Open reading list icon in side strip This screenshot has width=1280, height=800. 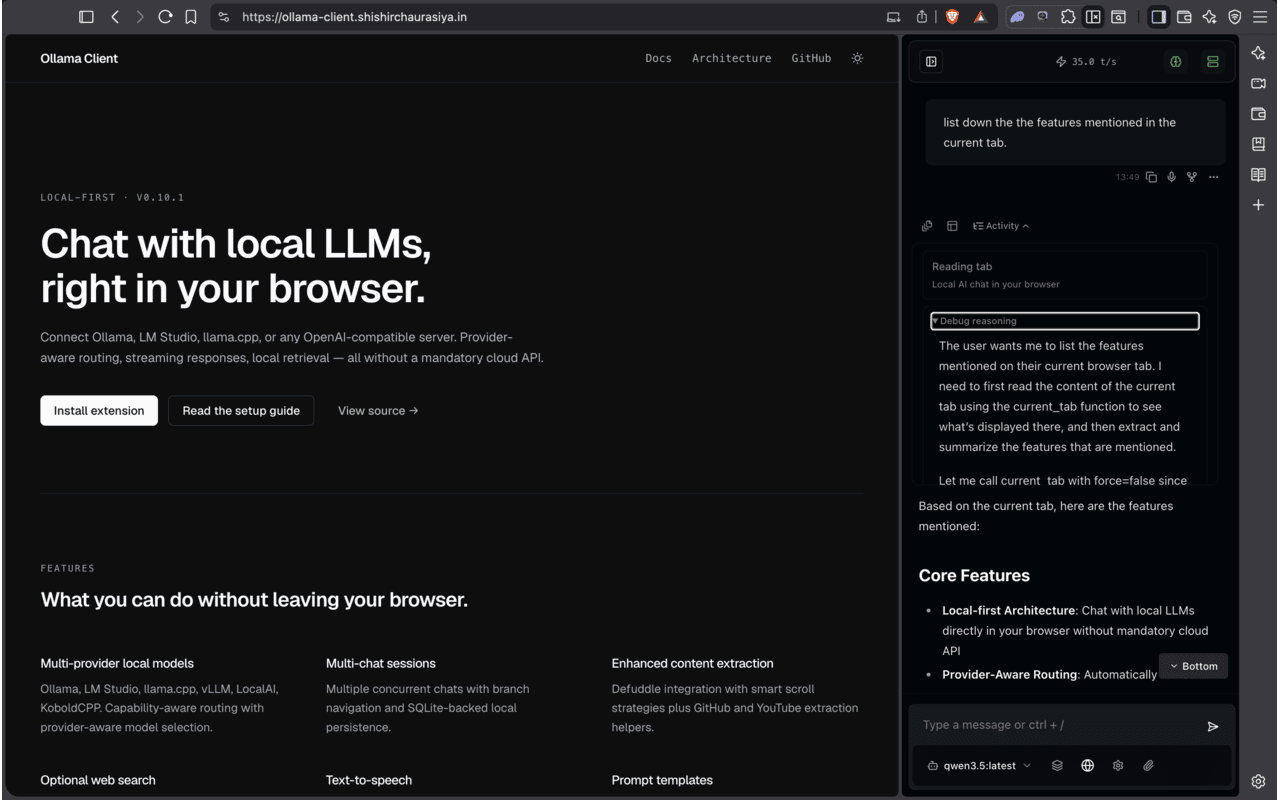coord(1259,175)
